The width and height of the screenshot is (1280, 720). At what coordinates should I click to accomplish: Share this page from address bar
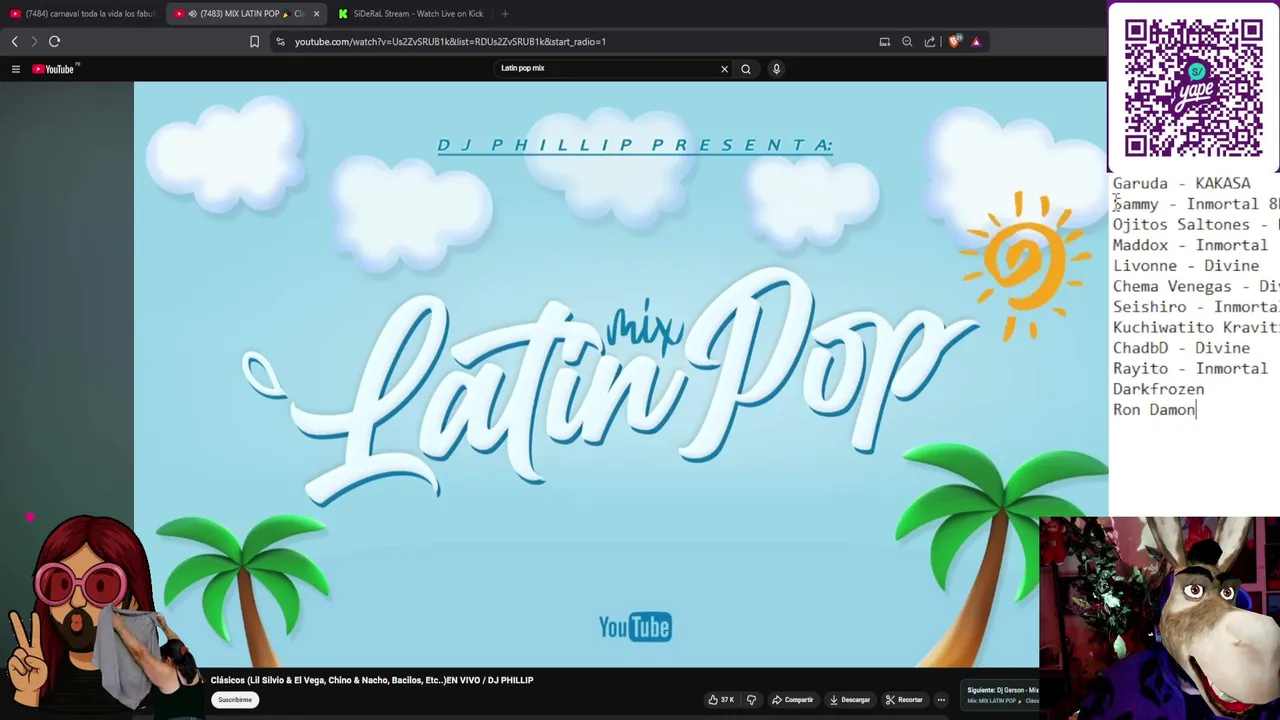930,41
